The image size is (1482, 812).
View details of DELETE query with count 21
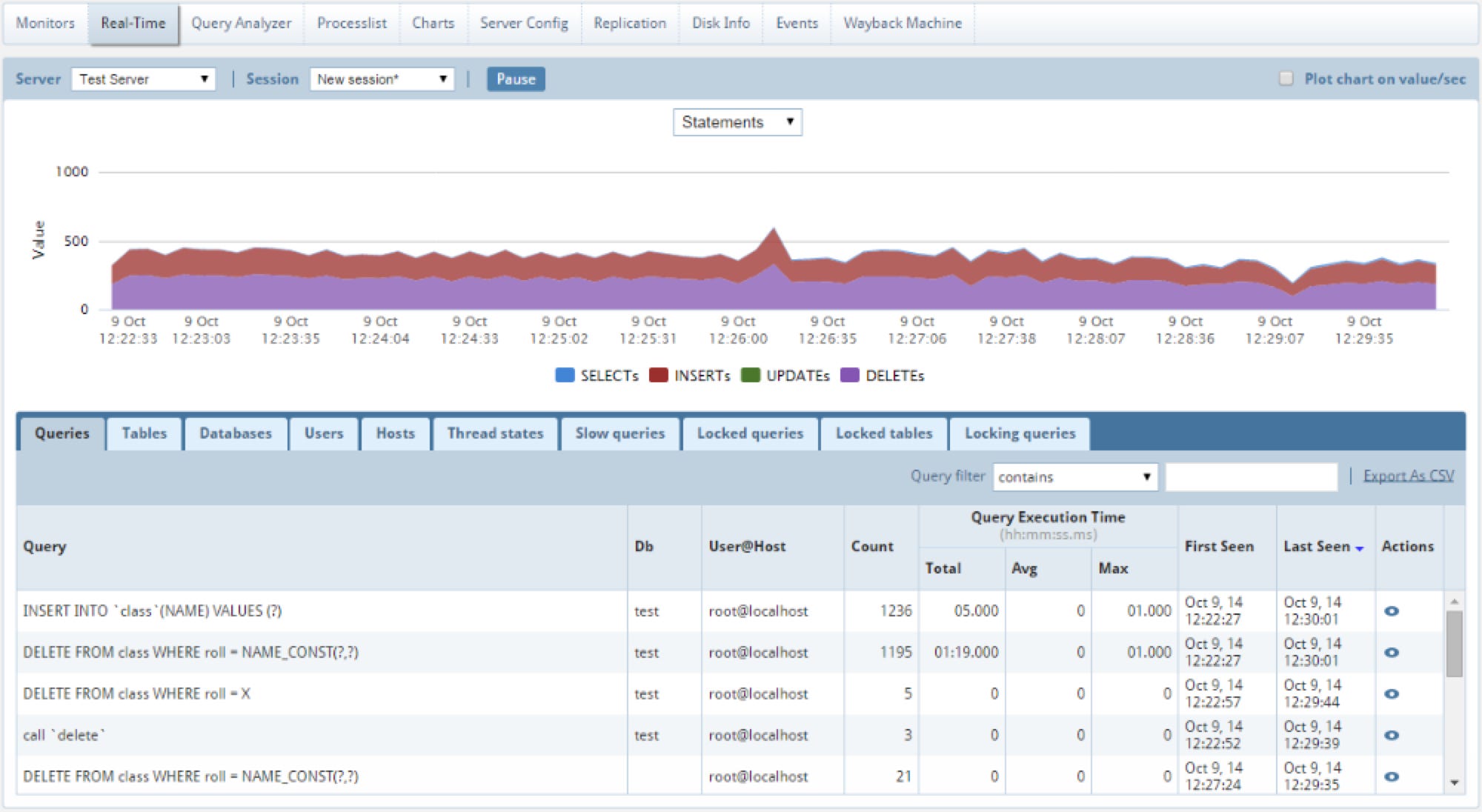coord(1392,777)
